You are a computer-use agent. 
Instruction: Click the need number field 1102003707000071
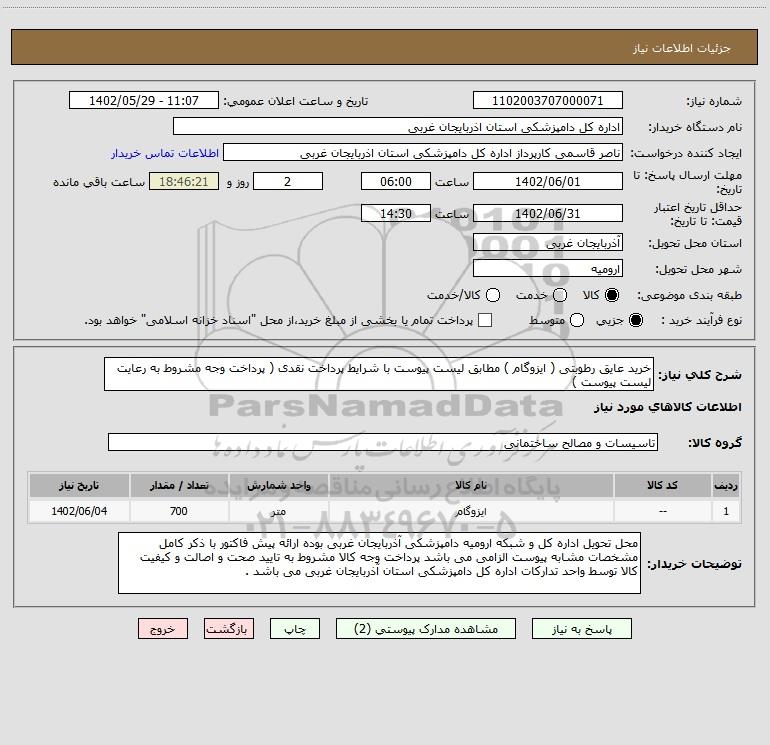pos(548,101)
